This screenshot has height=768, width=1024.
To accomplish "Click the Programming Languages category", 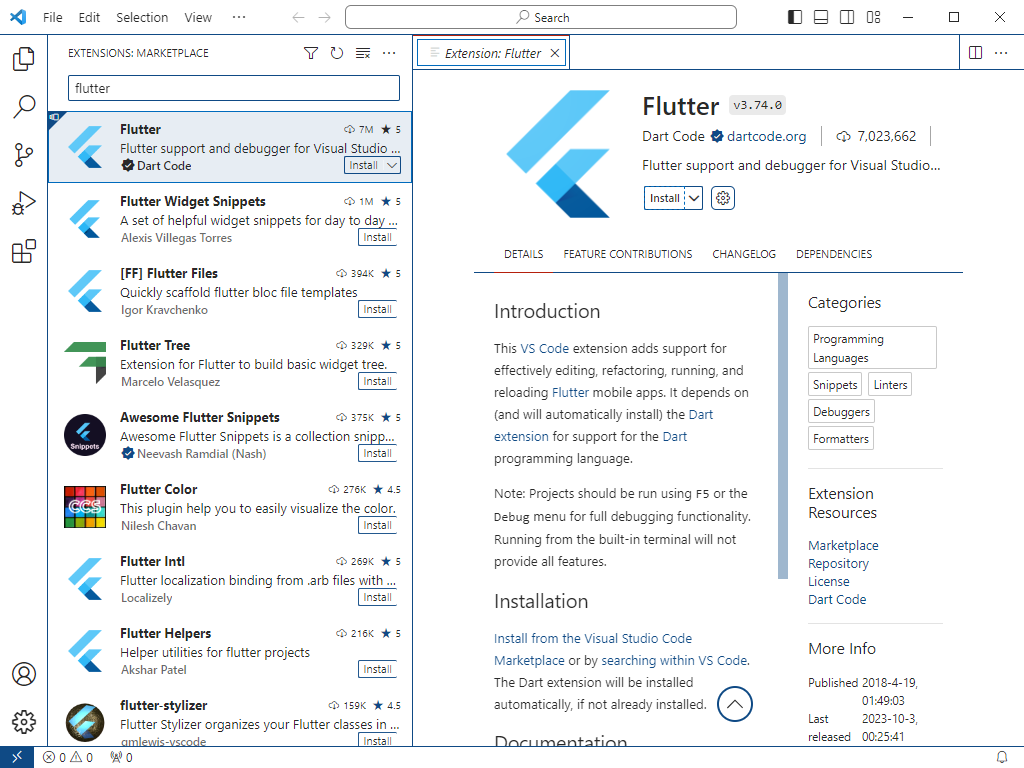I will pos(872,347).
